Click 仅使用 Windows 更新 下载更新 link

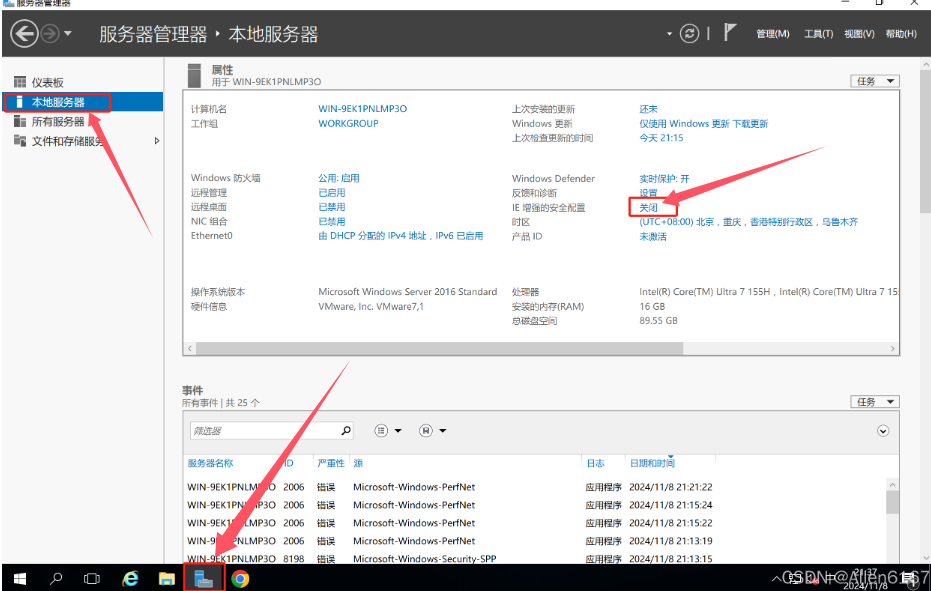pyautogui.click(x=704, y=124)
